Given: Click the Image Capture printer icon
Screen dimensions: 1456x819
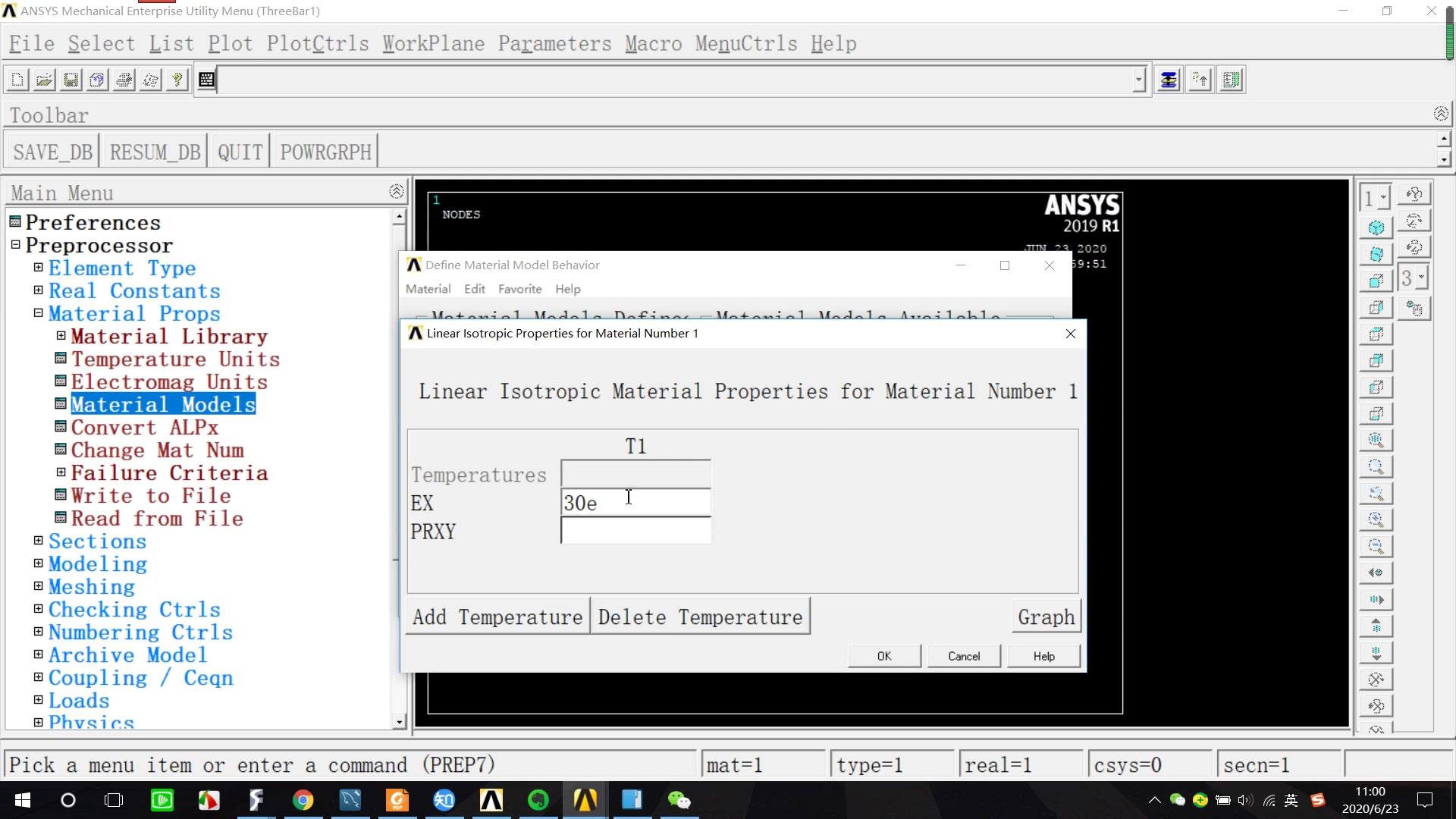Looking at the screenshot, I should click(124, 80).
